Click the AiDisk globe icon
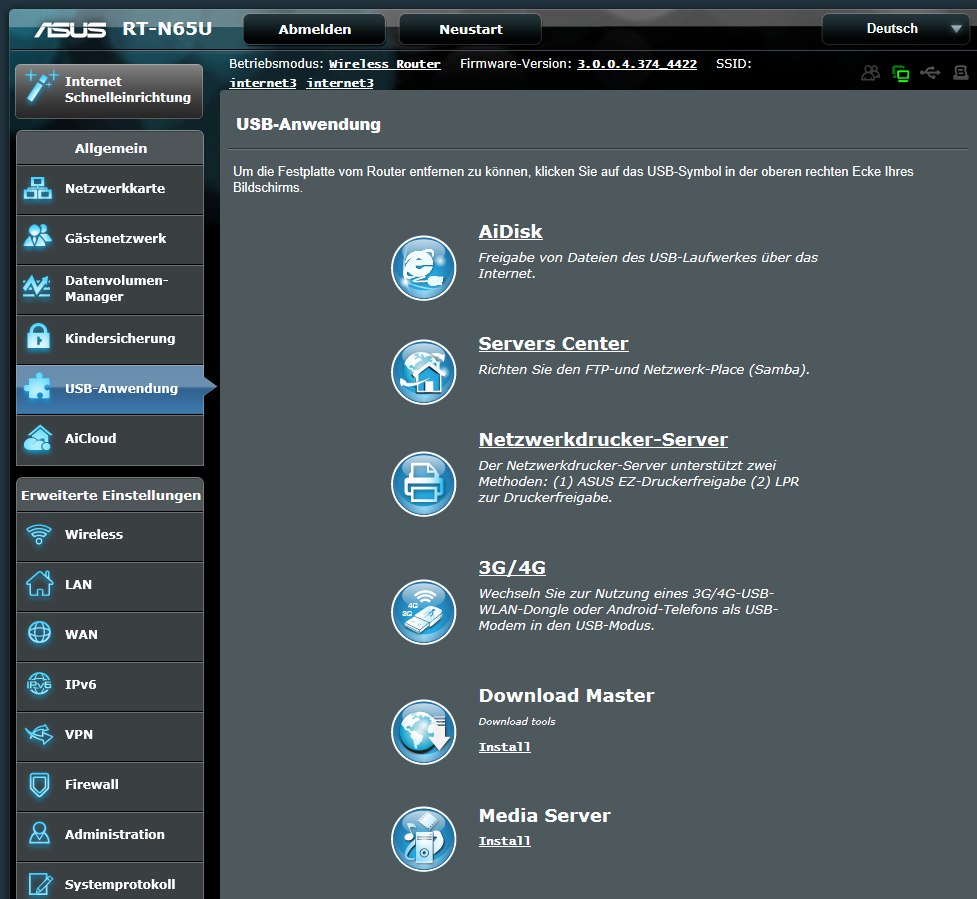The height and width of the screenshot is (899, 977). tap(423, 268)
